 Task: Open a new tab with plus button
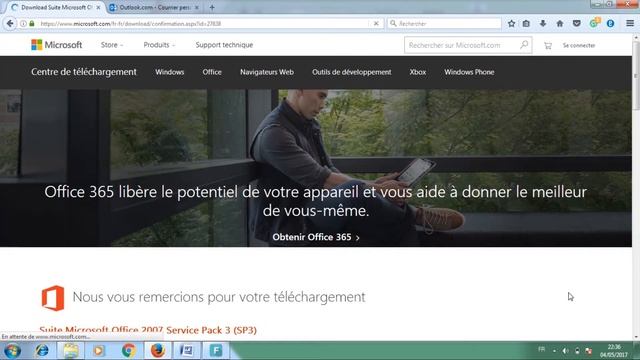click(212, 7)
